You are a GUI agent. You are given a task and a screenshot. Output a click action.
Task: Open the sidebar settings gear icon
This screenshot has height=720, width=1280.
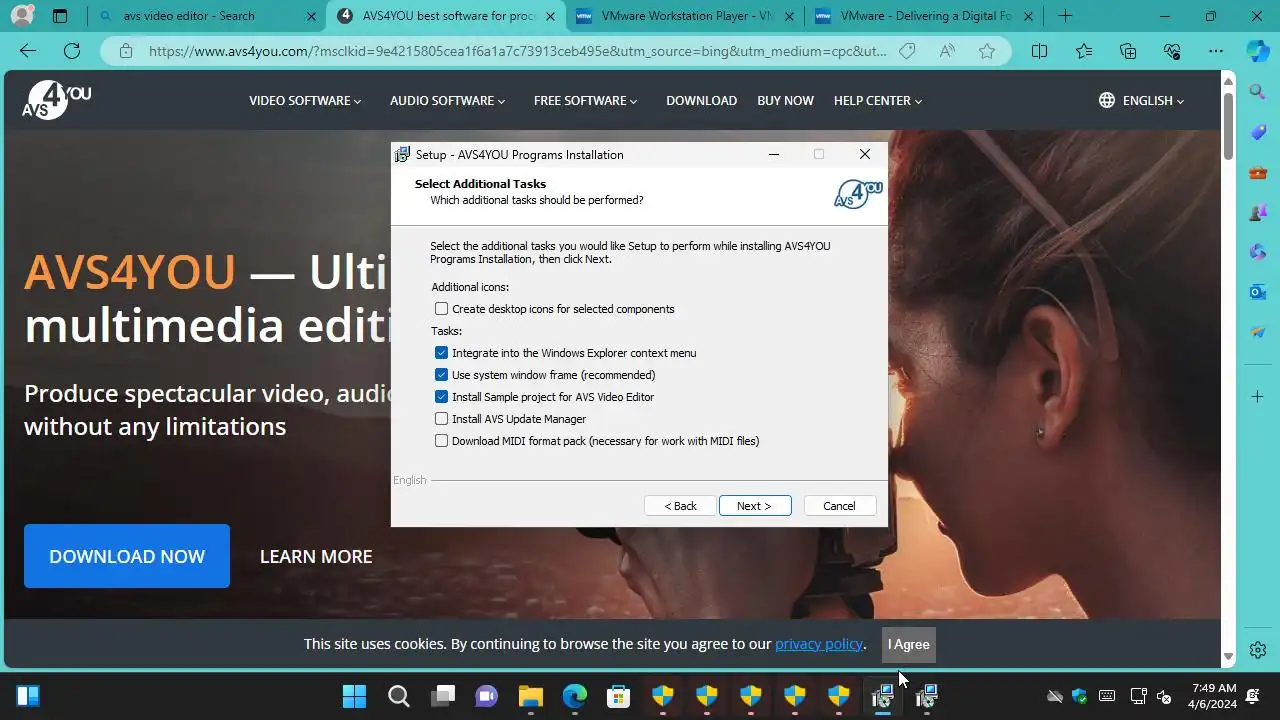tap(1258, 650)
